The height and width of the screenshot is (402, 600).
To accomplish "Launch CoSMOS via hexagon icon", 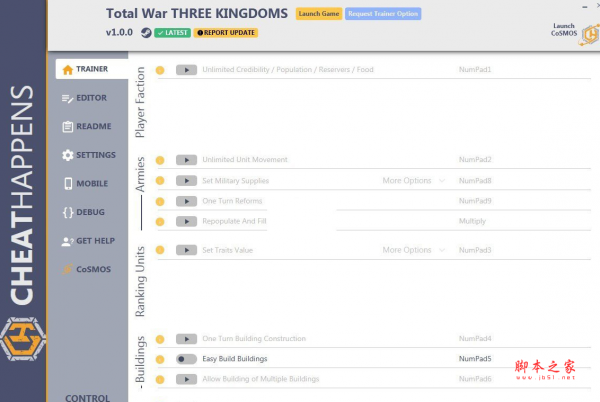I will [x=591, y=34].
